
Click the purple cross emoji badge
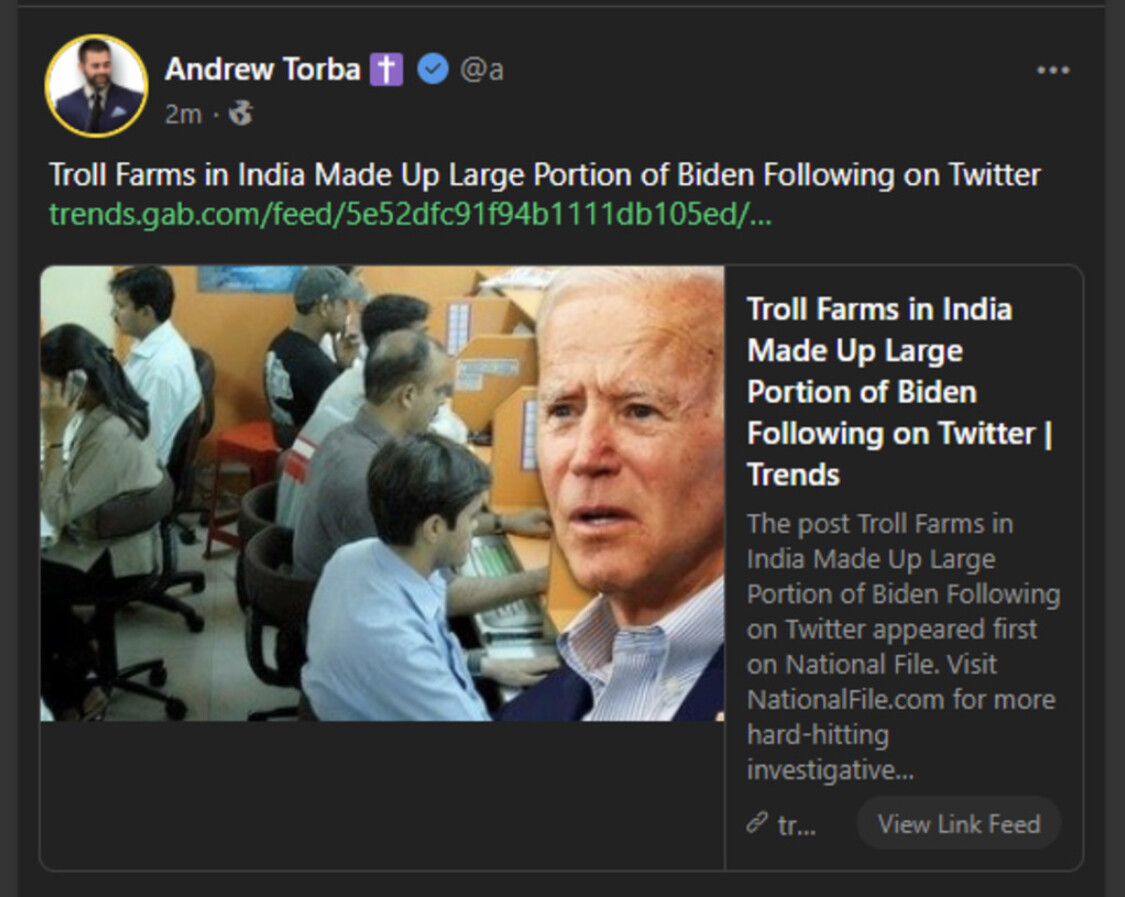[386, 69]
